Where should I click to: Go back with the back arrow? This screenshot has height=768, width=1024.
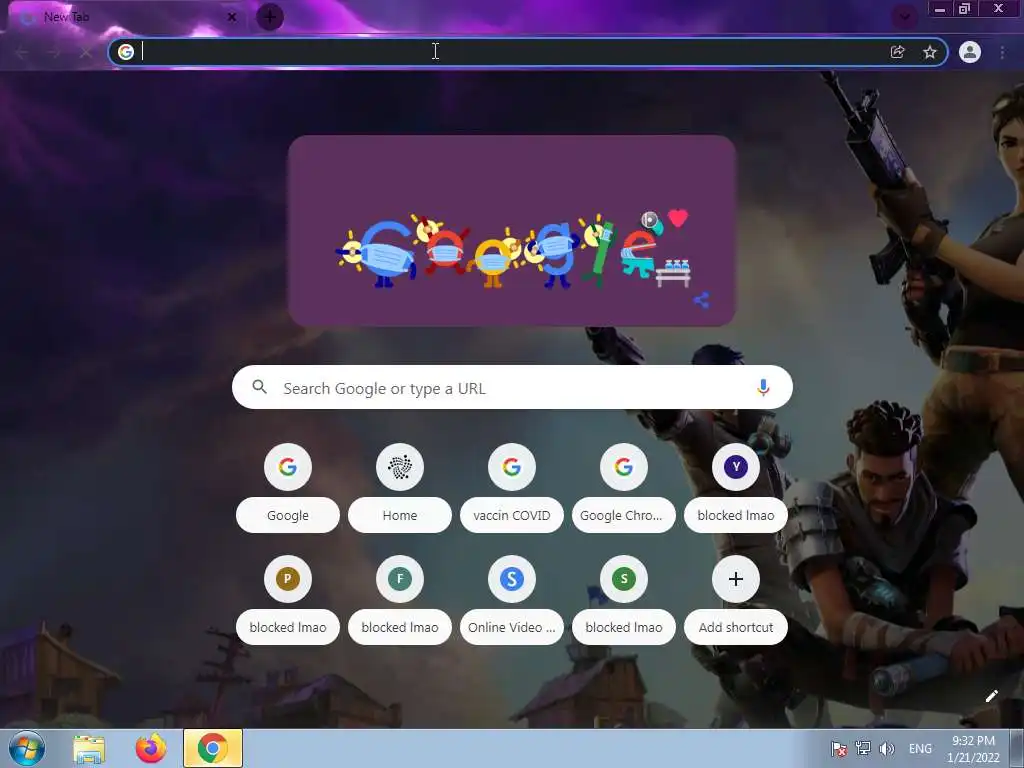pos(22,52)
